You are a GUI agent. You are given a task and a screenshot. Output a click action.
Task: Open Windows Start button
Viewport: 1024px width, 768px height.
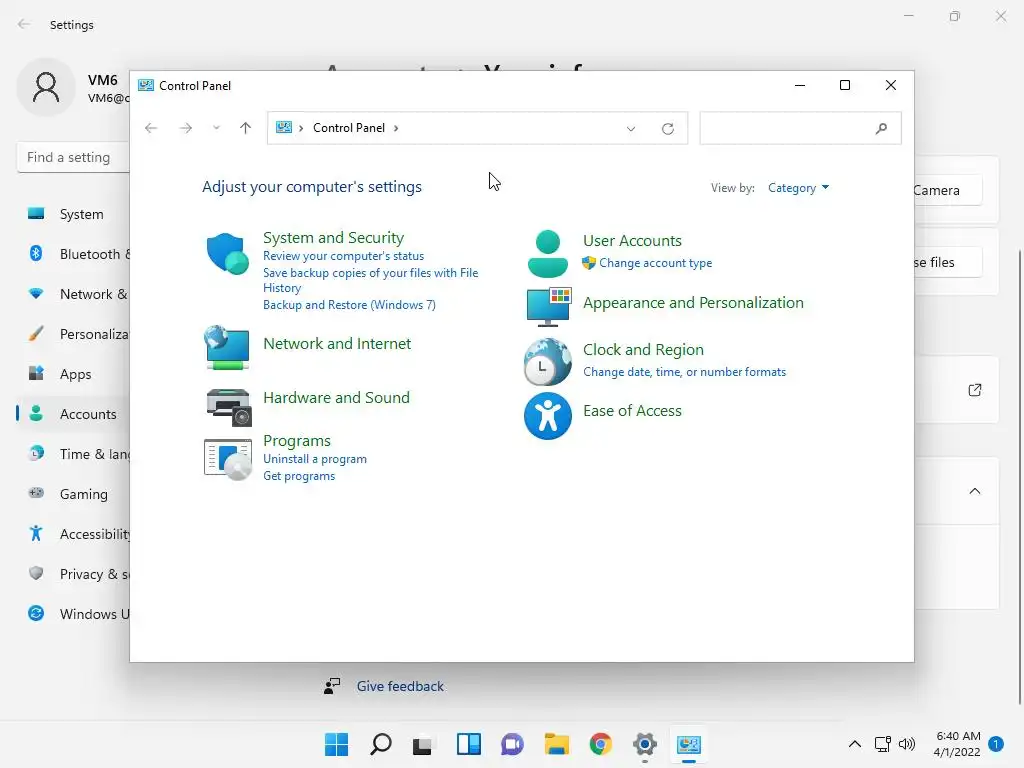coord(336,744)
